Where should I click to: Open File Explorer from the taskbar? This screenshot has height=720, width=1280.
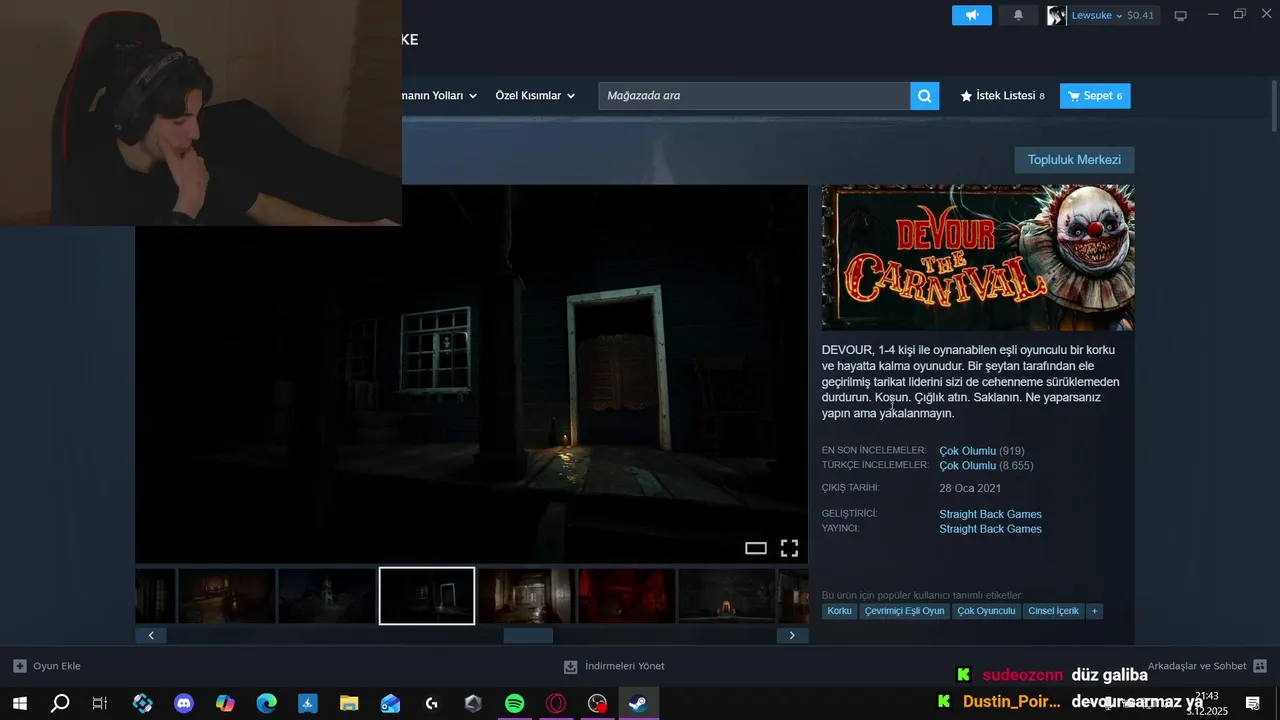pyautogui.click(x=349, y=703)
